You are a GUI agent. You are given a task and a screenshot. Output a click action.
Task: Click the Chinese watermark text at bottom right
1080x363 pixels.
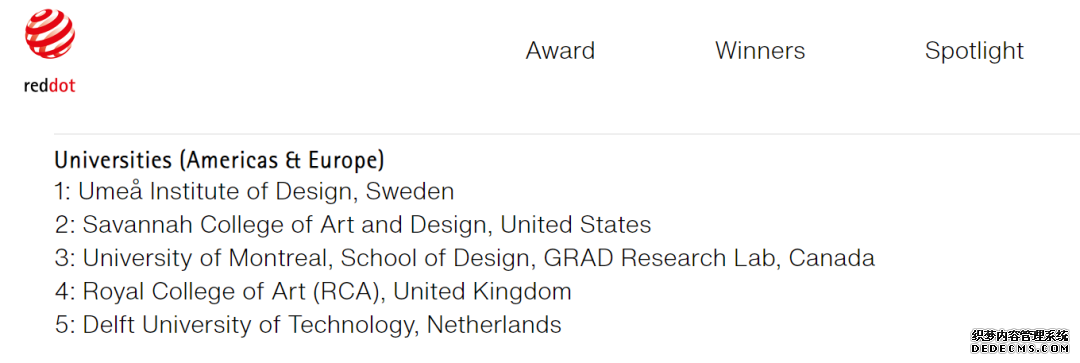pos(1020,335)
